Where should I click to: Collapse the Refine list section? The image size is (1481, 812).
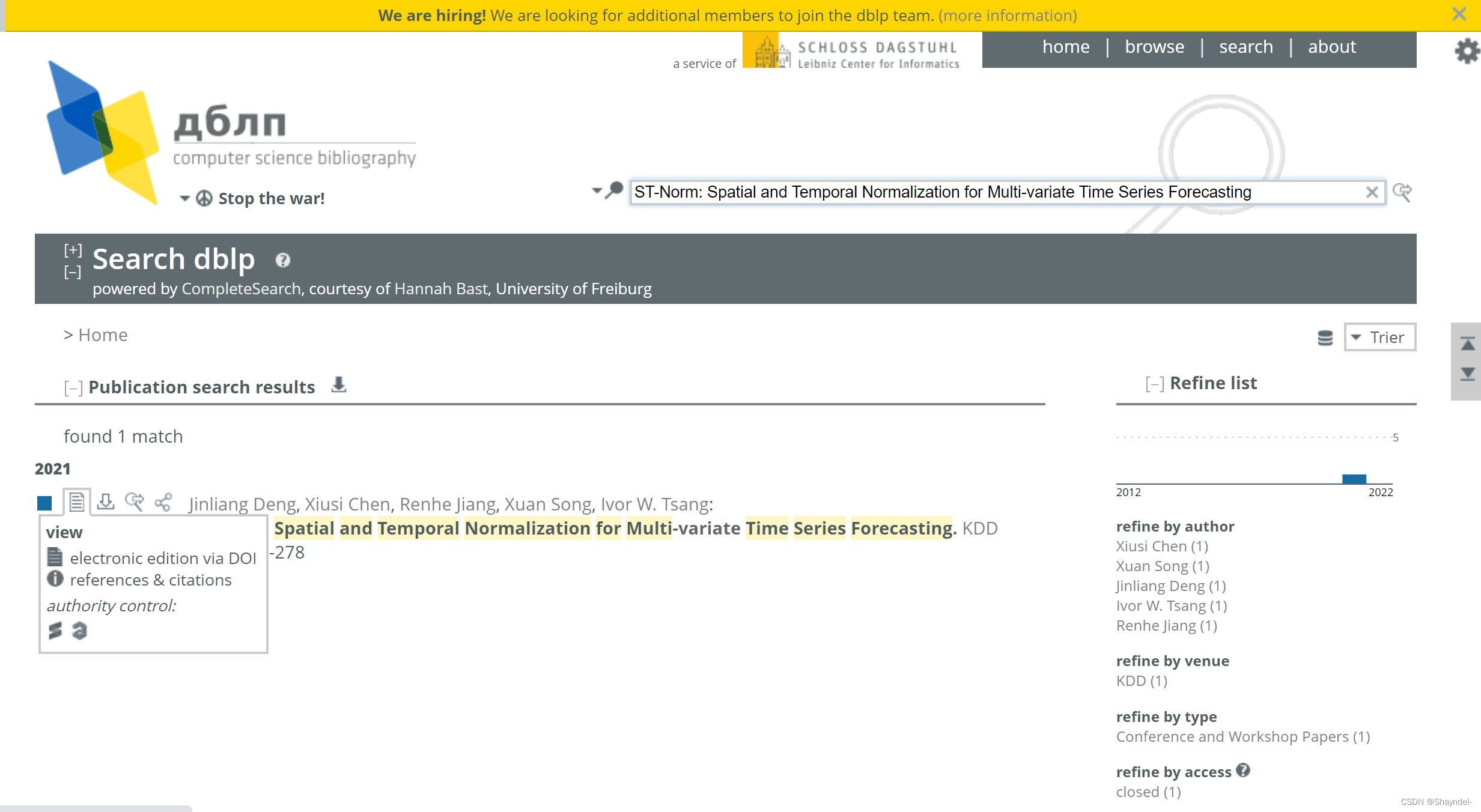coord(1154,384)
